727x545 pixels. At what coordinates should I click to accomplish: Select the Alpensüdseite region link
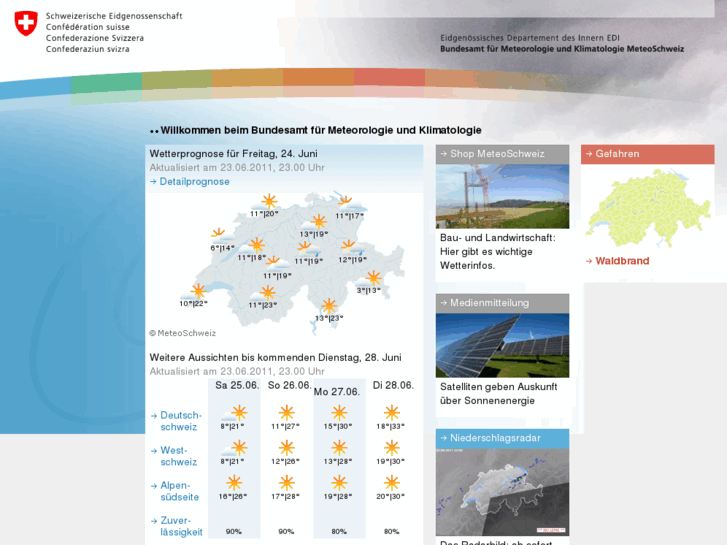(175, 491)
